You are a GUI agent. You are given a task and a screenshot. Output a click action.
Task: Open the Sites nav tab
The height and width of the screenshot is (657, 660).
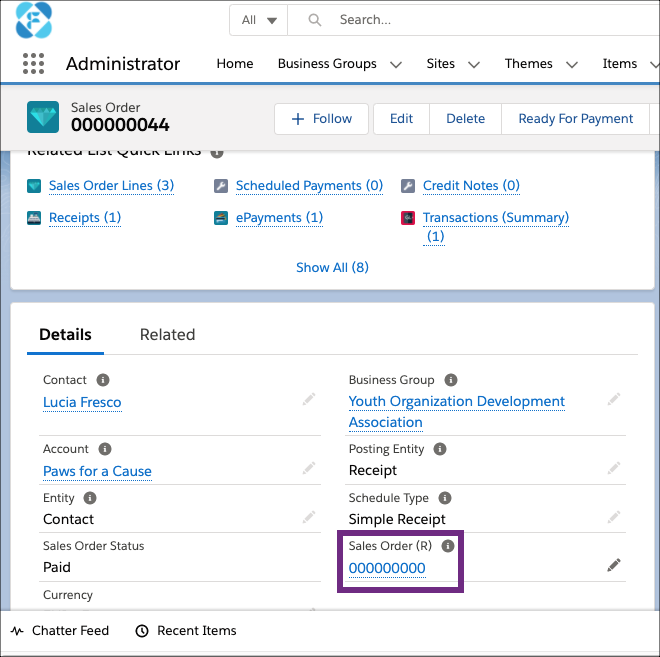tap(440, 64)
